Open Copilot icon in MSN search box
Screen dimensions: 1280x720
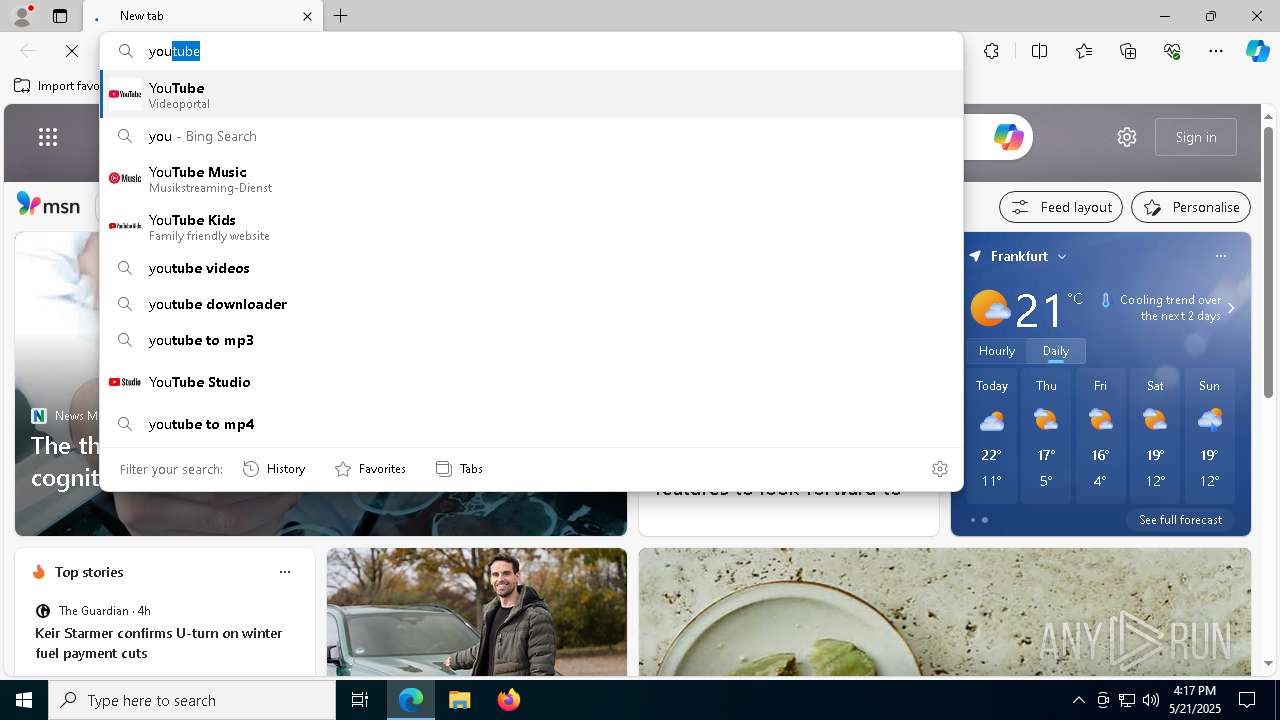(x=1008, y=137)
